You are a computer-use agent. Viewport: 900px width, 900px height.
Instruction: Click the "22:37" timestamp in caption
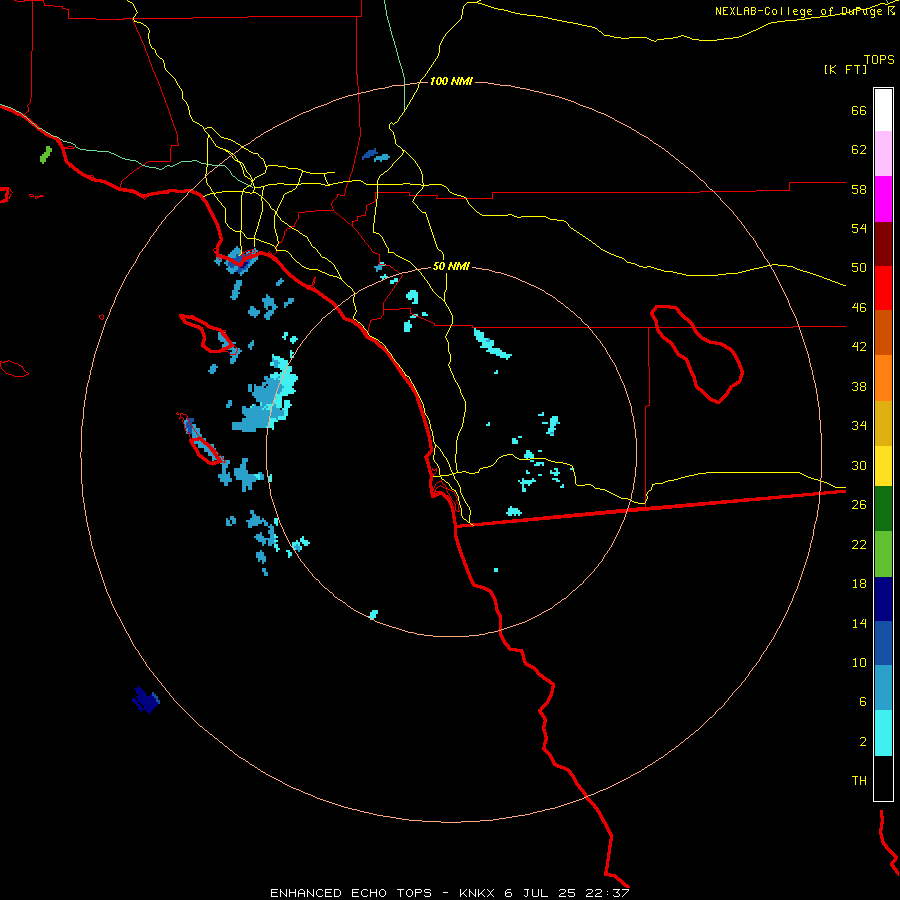tap(607, 893)
